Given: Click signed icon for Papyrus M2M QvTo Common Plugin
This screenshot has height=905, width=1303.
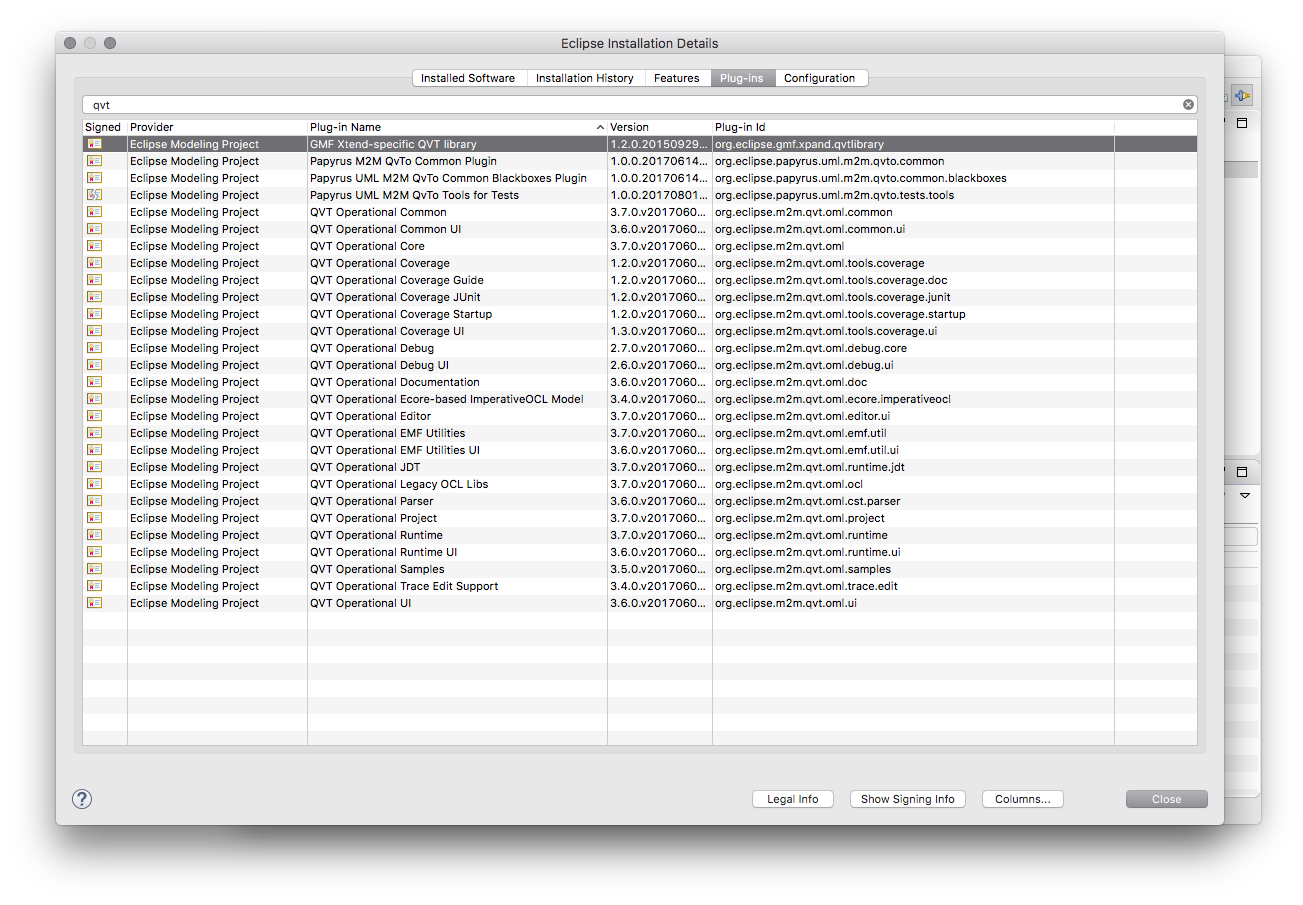Looking at the screenshot, I should (x=94, y=161).
